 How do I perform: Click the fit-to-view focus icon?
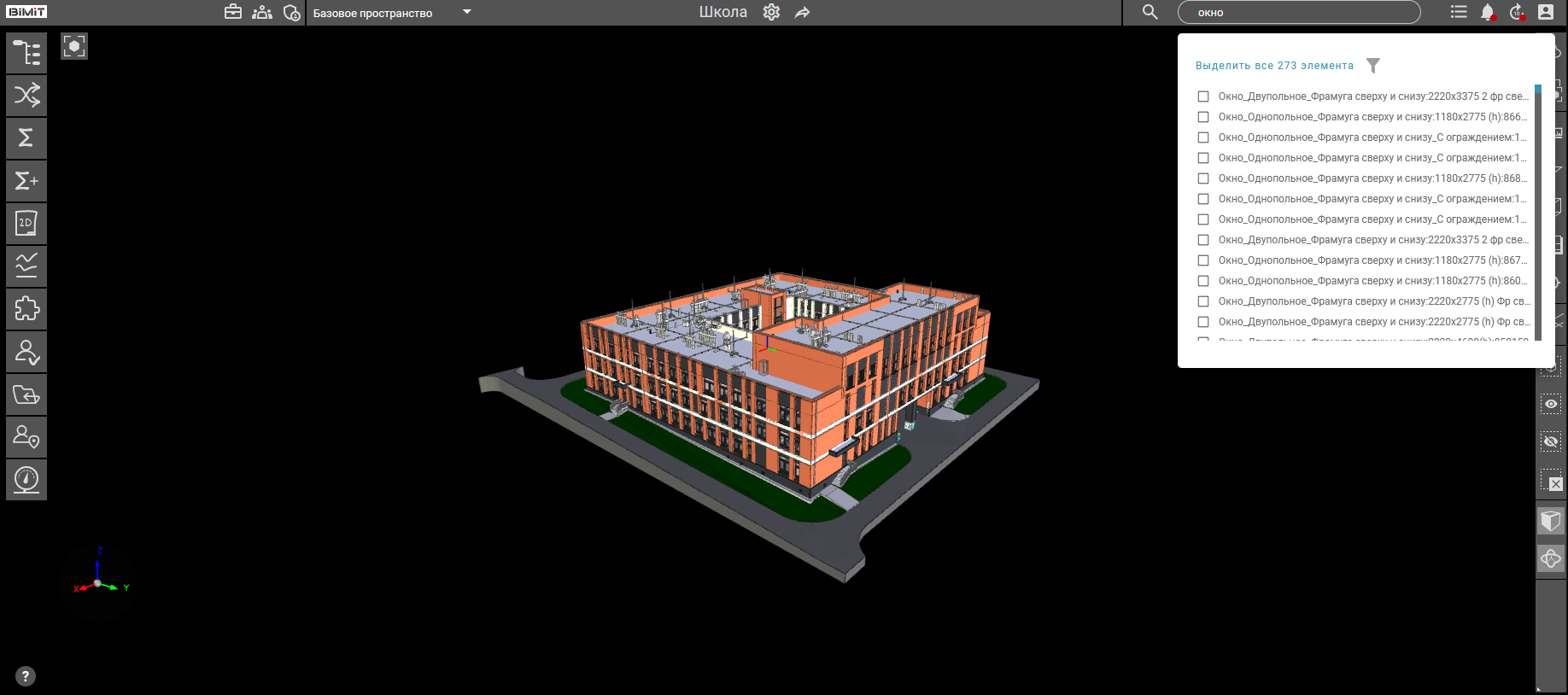coord(74,46)
